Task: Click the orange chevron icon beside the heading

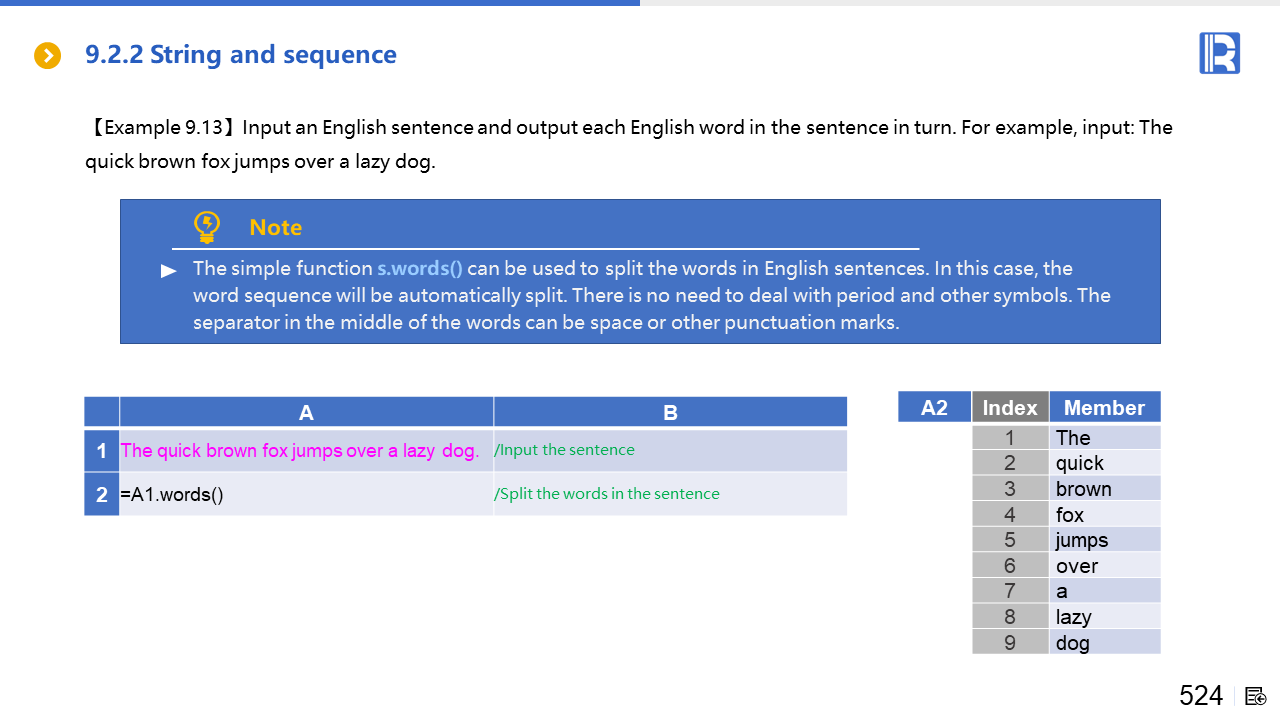Action: 48,56
